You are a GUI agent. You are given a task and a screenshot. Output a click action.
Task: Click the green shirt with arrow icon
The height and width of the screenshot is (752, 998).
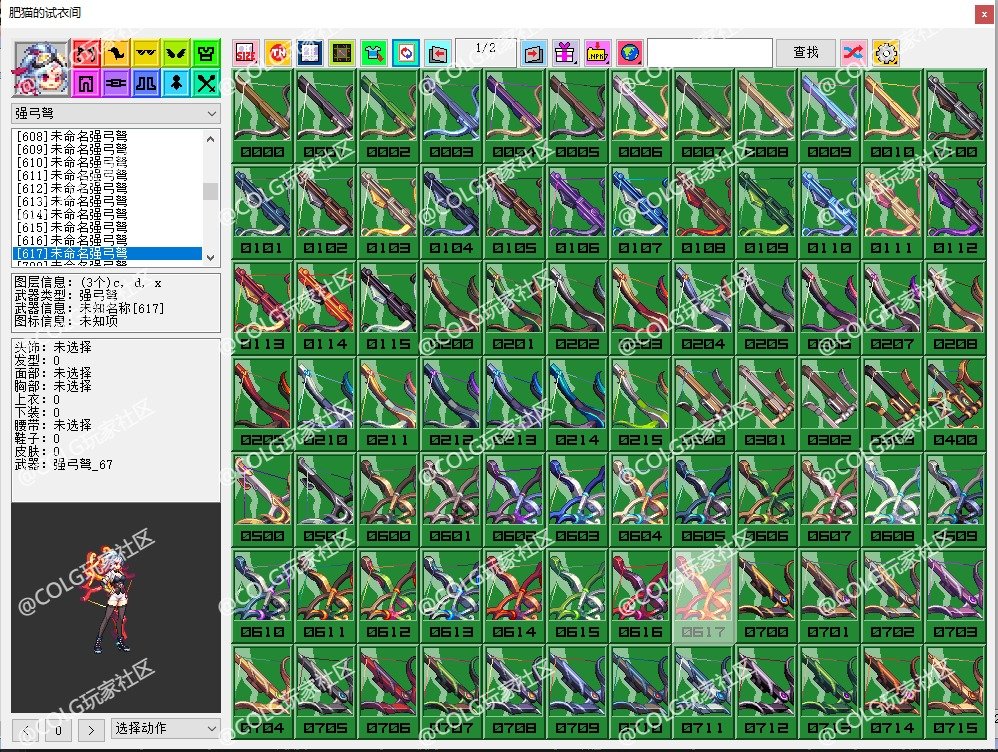[374, 53]
